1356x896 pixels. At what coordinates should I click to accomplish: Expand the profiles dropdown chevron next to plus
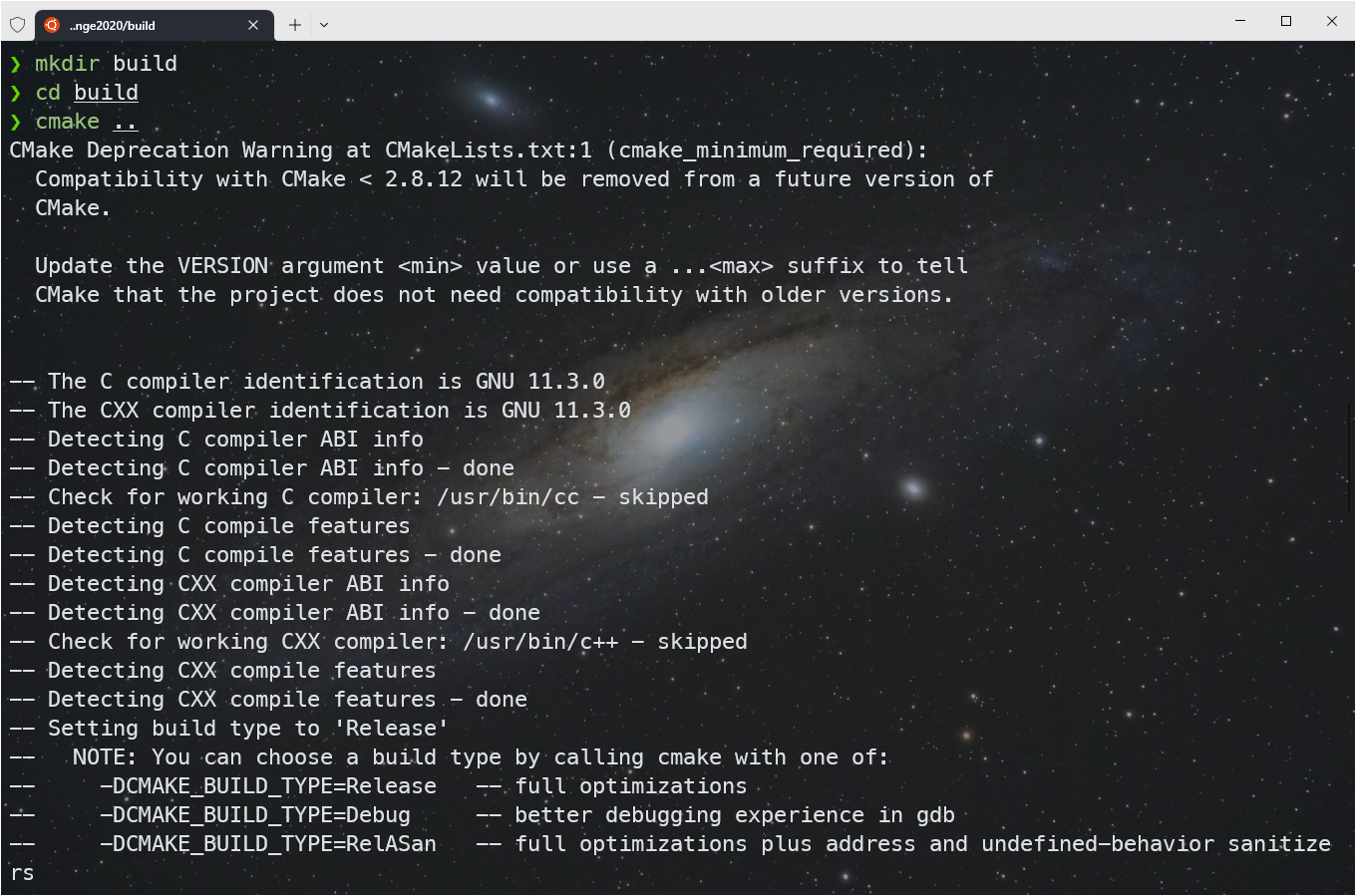coord(324,25)
